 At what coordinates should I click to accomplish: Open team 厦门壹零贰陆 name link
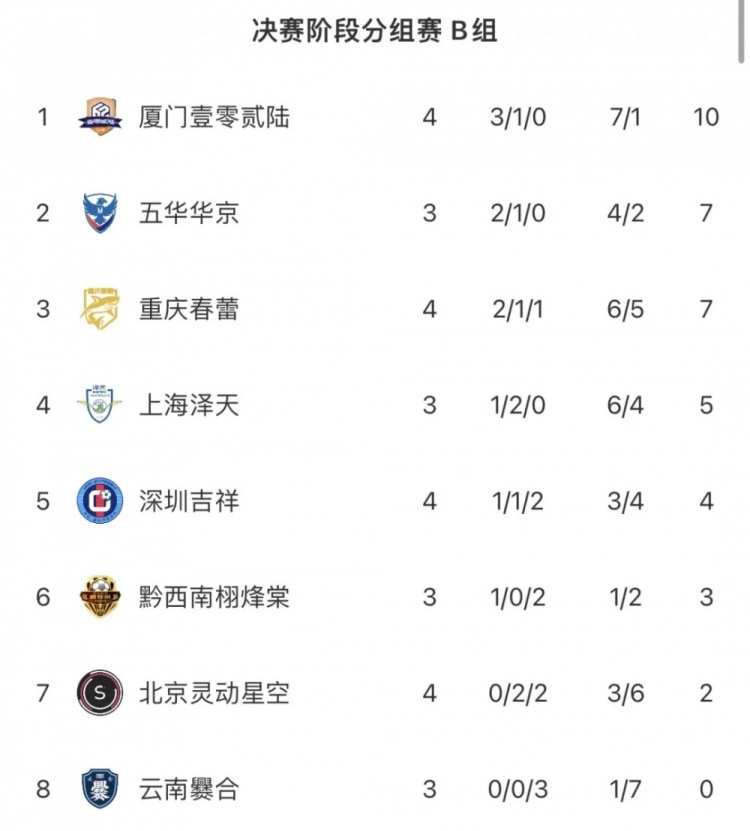pyautogui.click(x=214, y=117)
